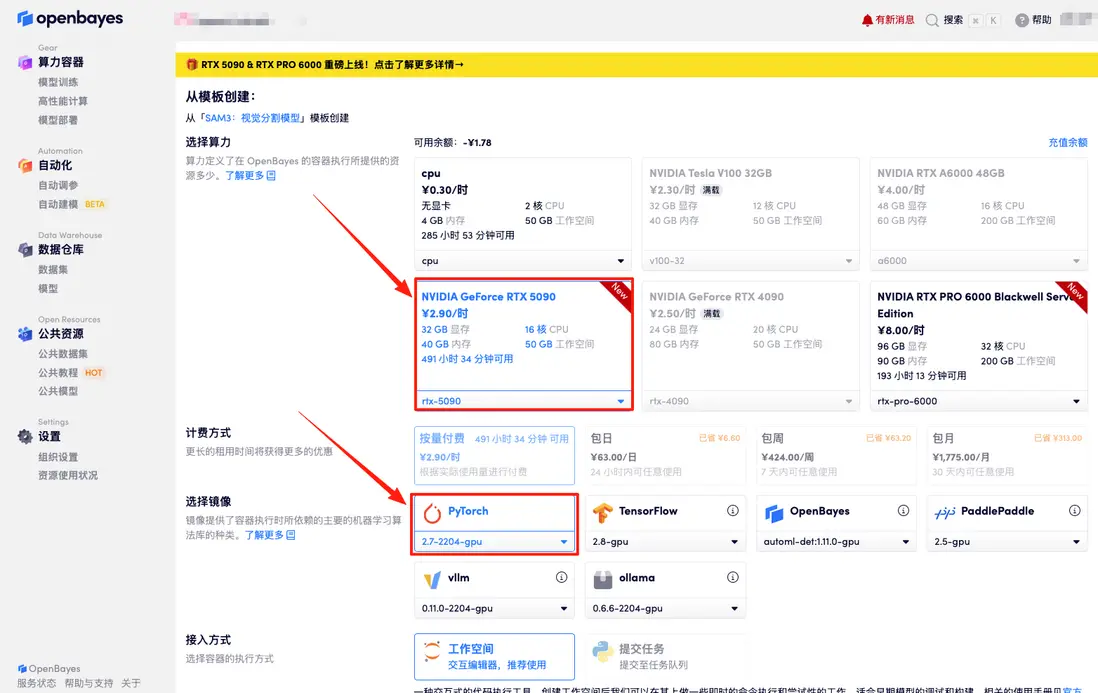Open the 算力容器 section icon
The height and width of the screenshot is (693, 1098).
click(25, 62)
